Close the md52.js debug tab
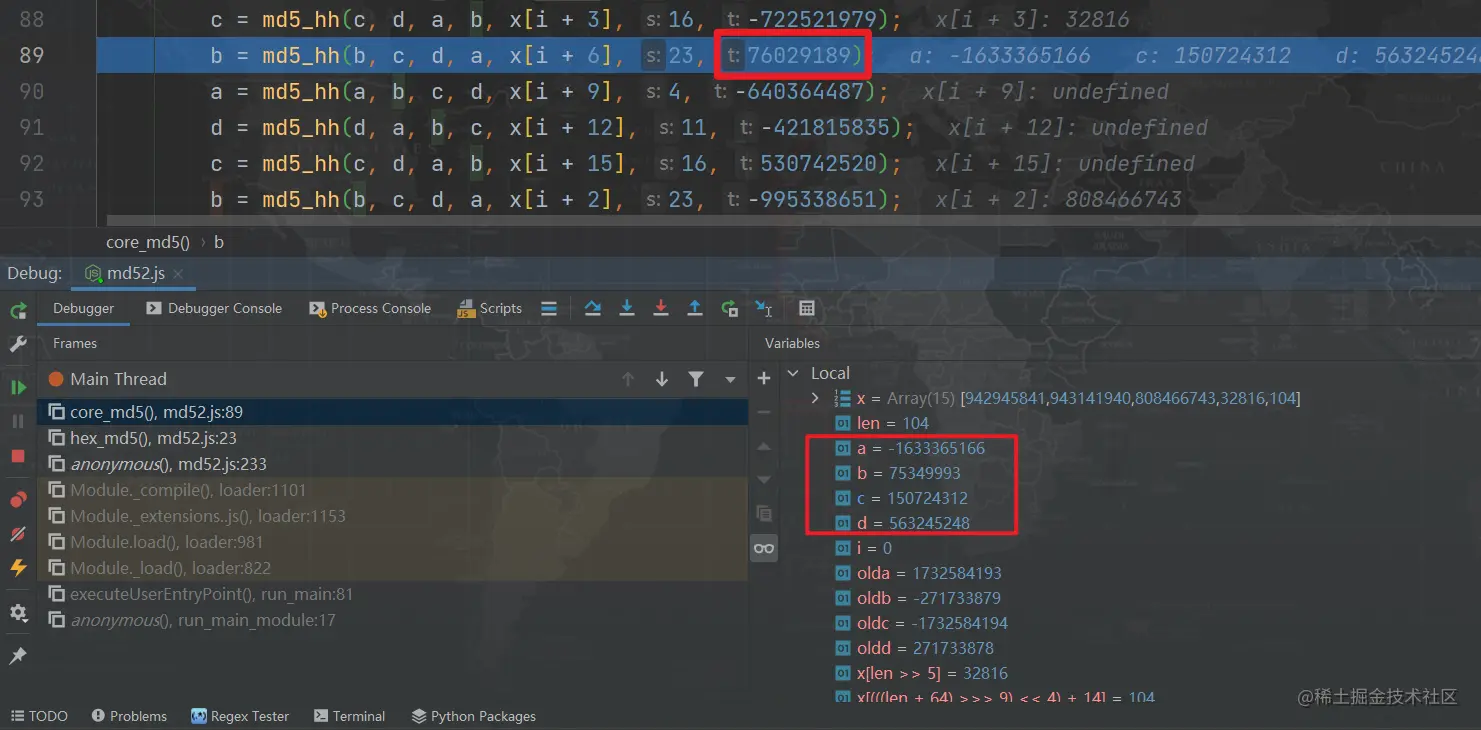 [x=178, y=274]
